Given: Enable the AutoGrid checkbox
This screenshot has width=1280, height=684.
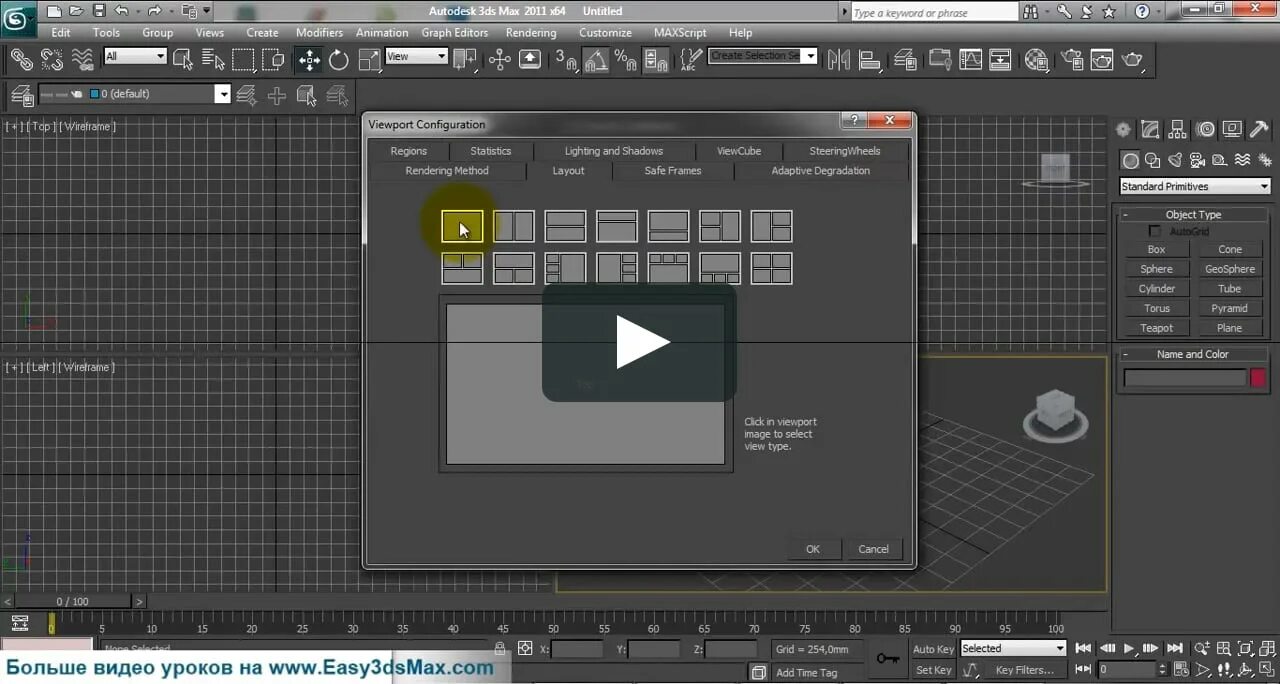Looking at the screenshot, I should [x=1155, y=231].
